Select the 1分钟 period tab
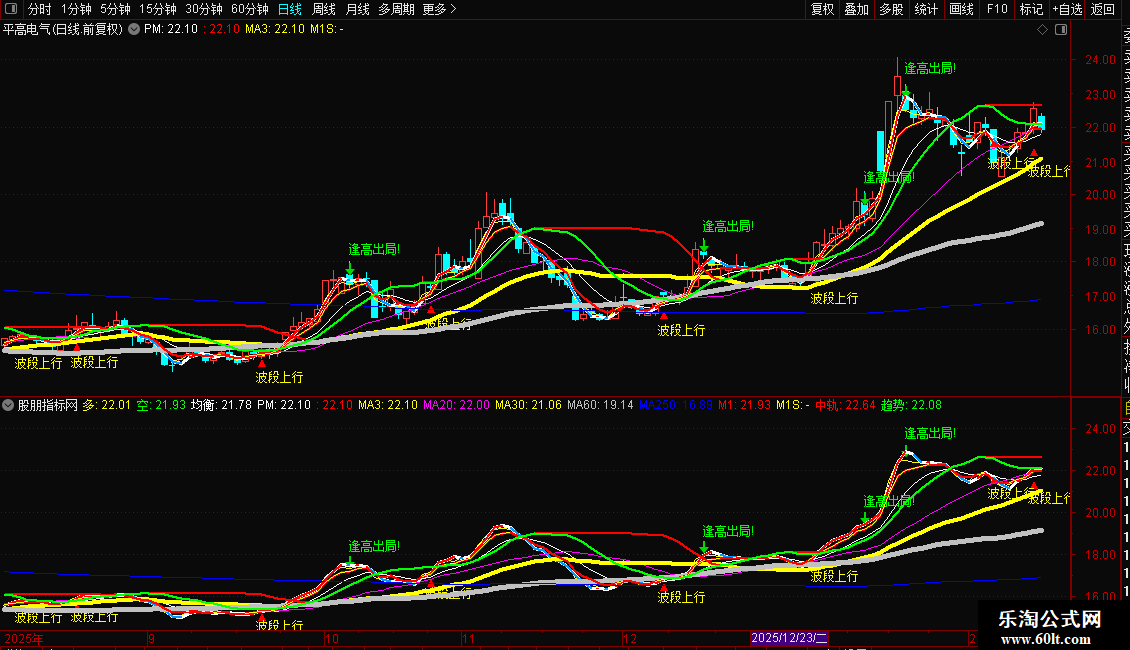 [x=76, y=9]
